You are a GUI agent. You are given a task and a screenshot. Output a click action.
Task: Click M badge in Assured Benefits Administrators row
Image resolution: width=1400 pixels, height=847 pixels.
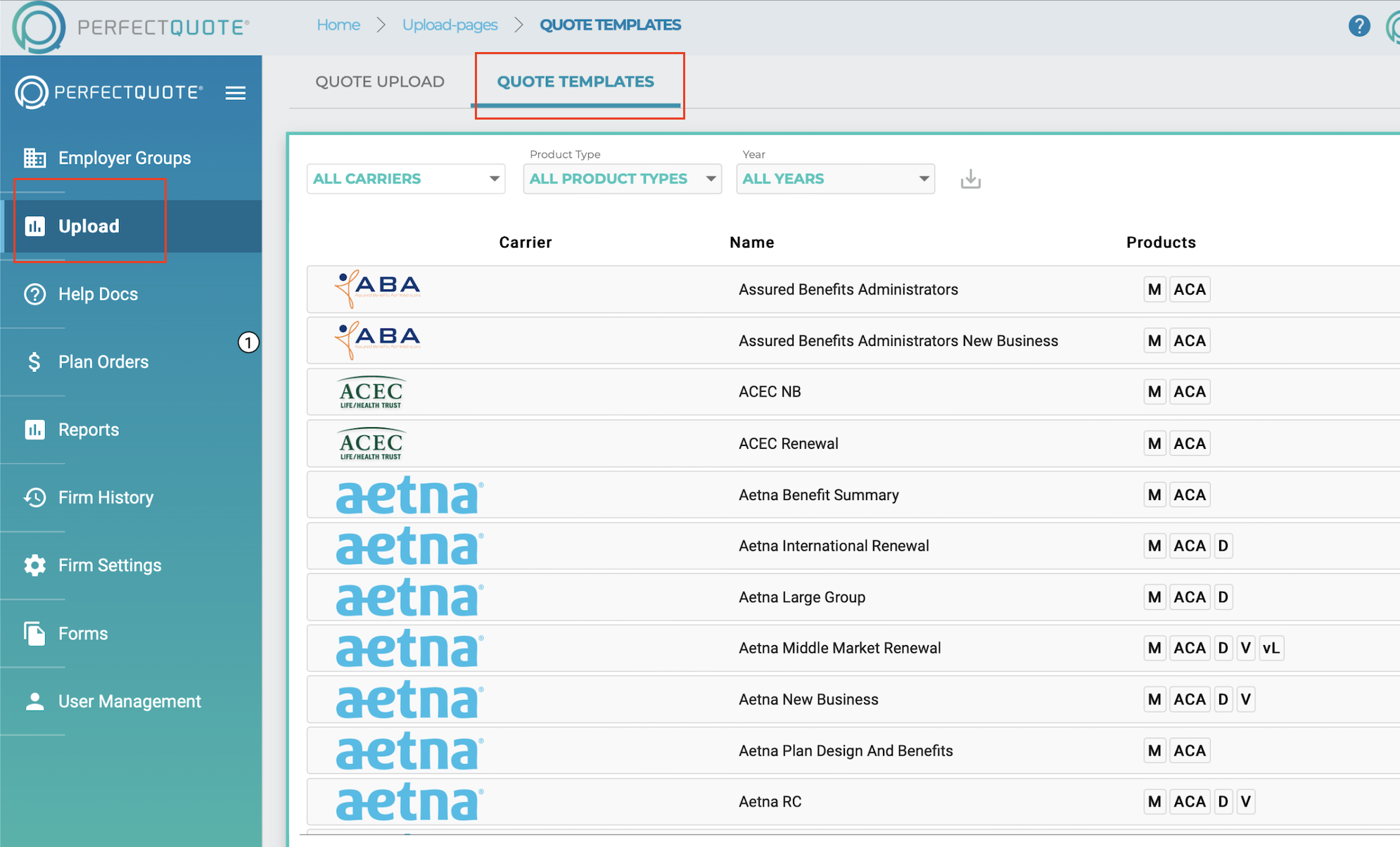pyautogui.click(x=1154, y=289)
